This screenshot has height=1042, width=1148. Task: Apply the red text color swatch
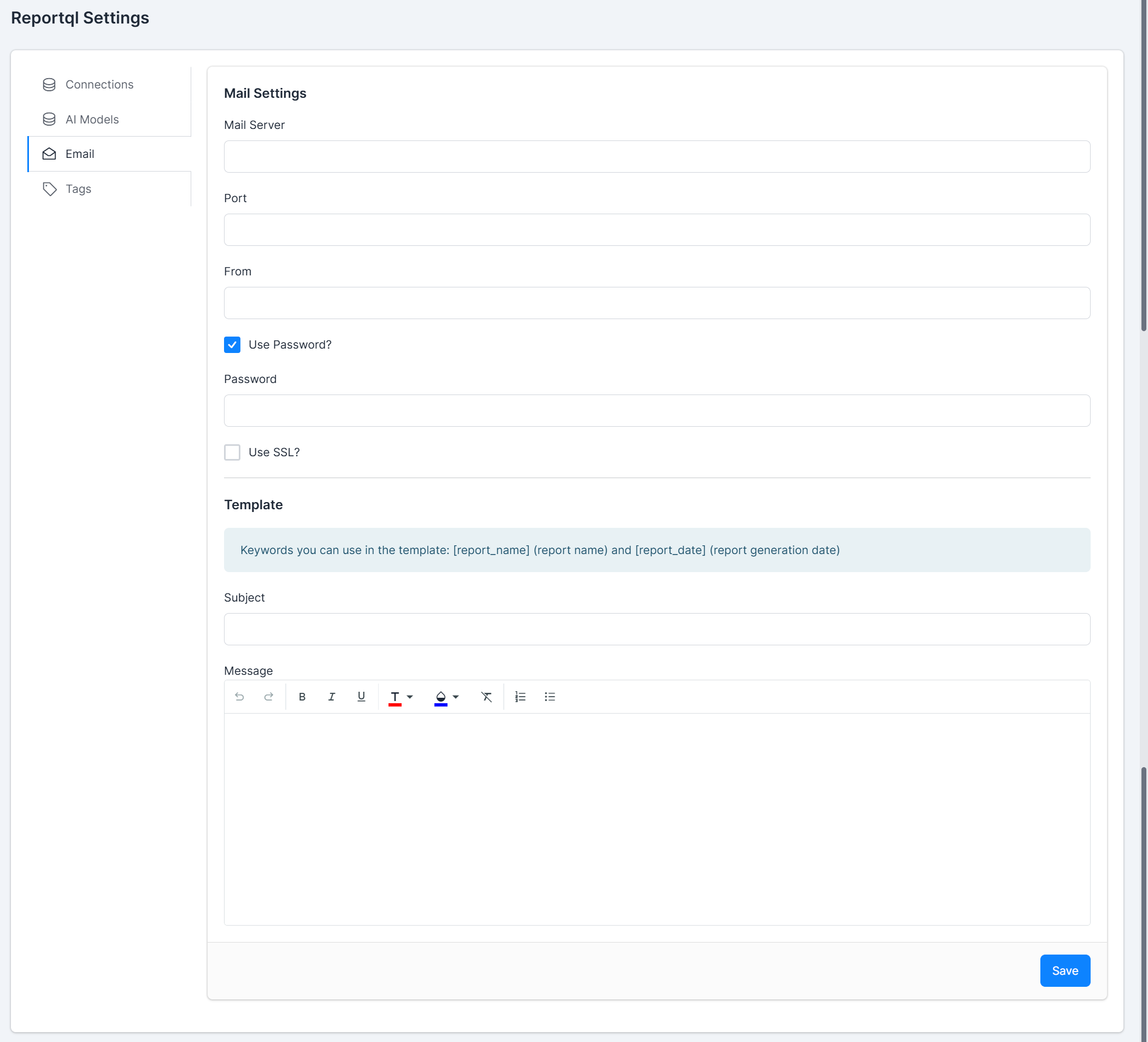pyautogui.click(x=395, y=696)
